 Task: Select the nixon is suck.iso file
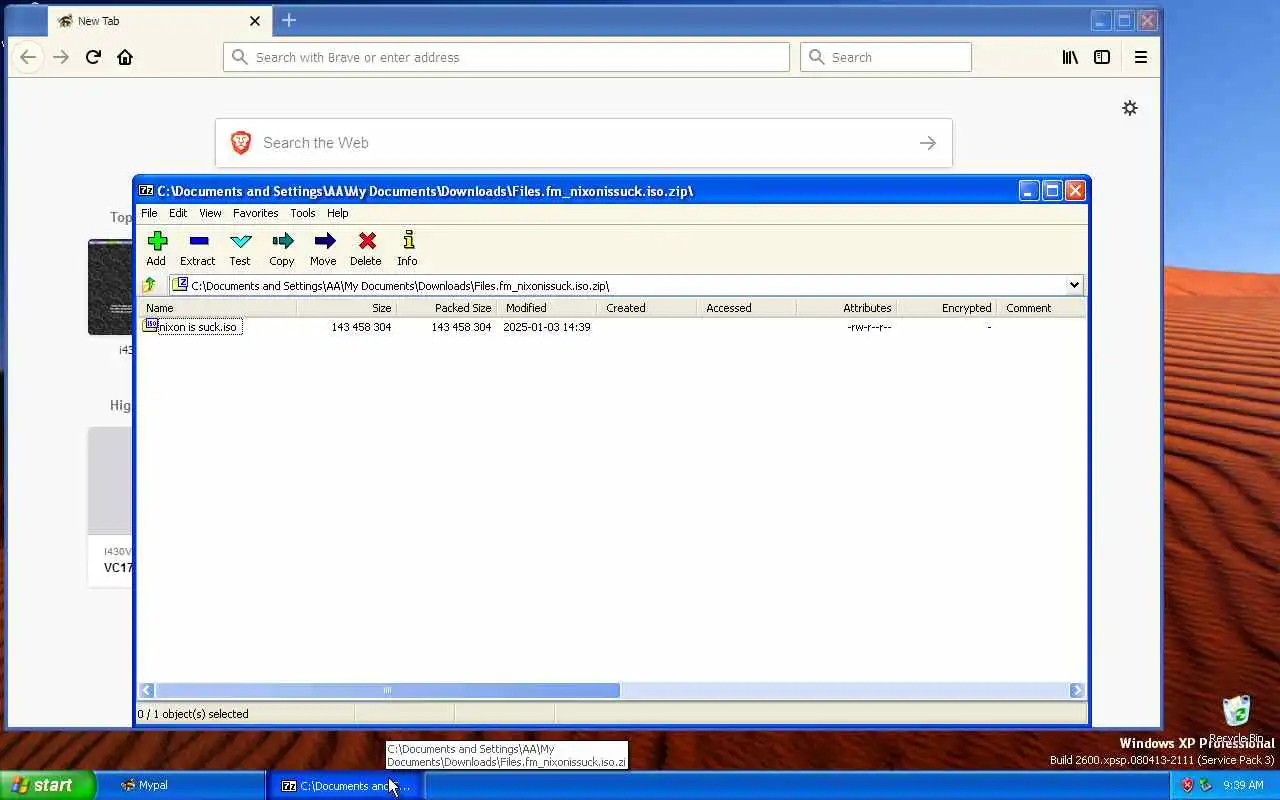pos(191,327)
